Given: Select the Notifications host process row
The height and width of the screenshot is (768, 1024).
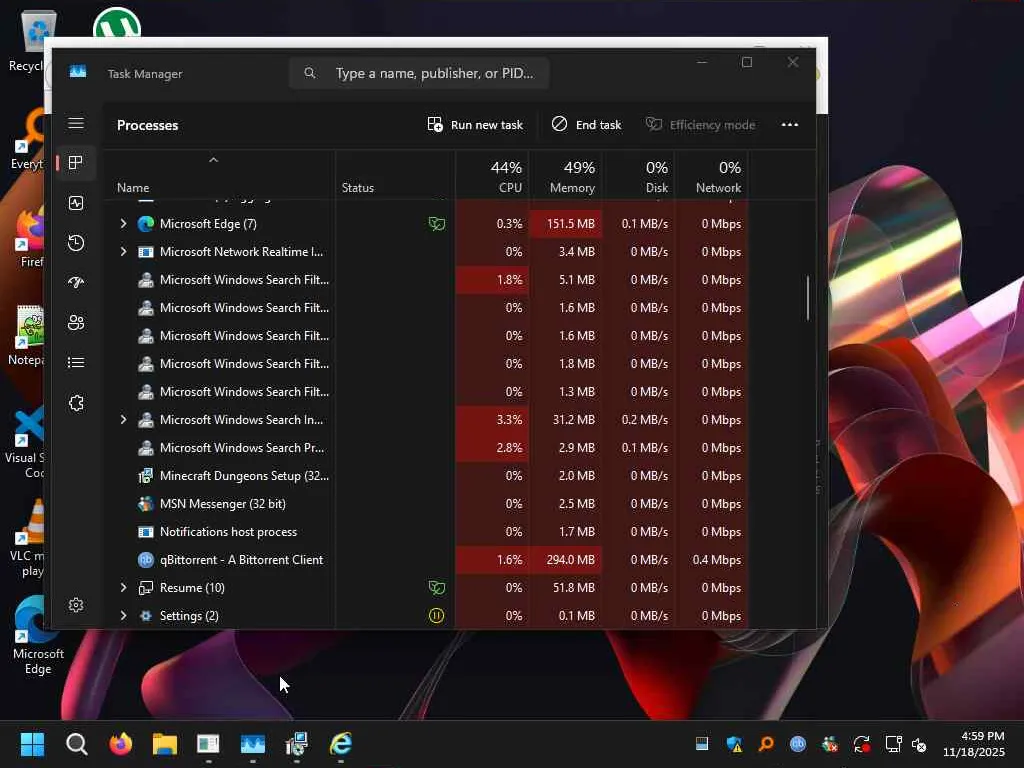Looking at the screenshot, I should pyautogui.click(x=426, y=532).
